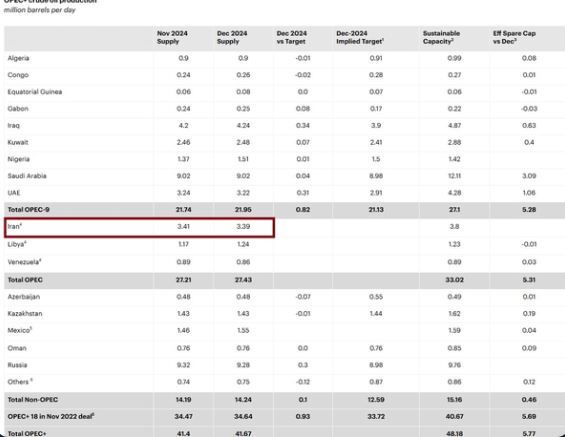Click UAE's implied target value 2.91
Viewport: 565px width, 437px height.
click(376, 193)
